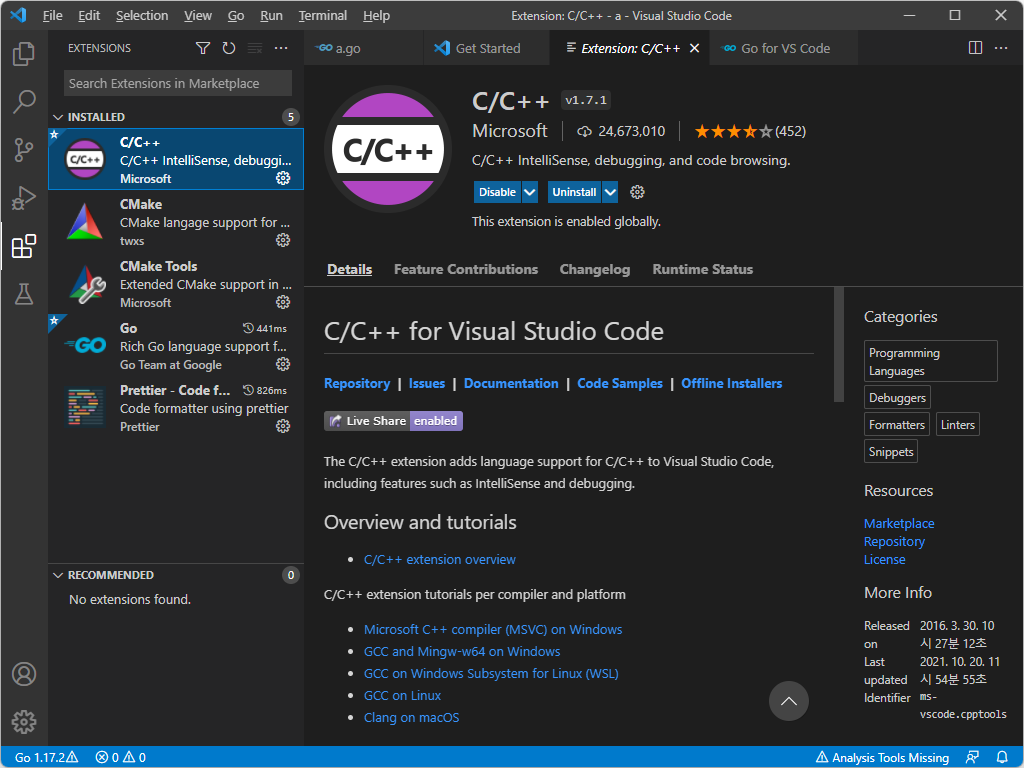Open Disable dropdown arrow

coord(530,192)
